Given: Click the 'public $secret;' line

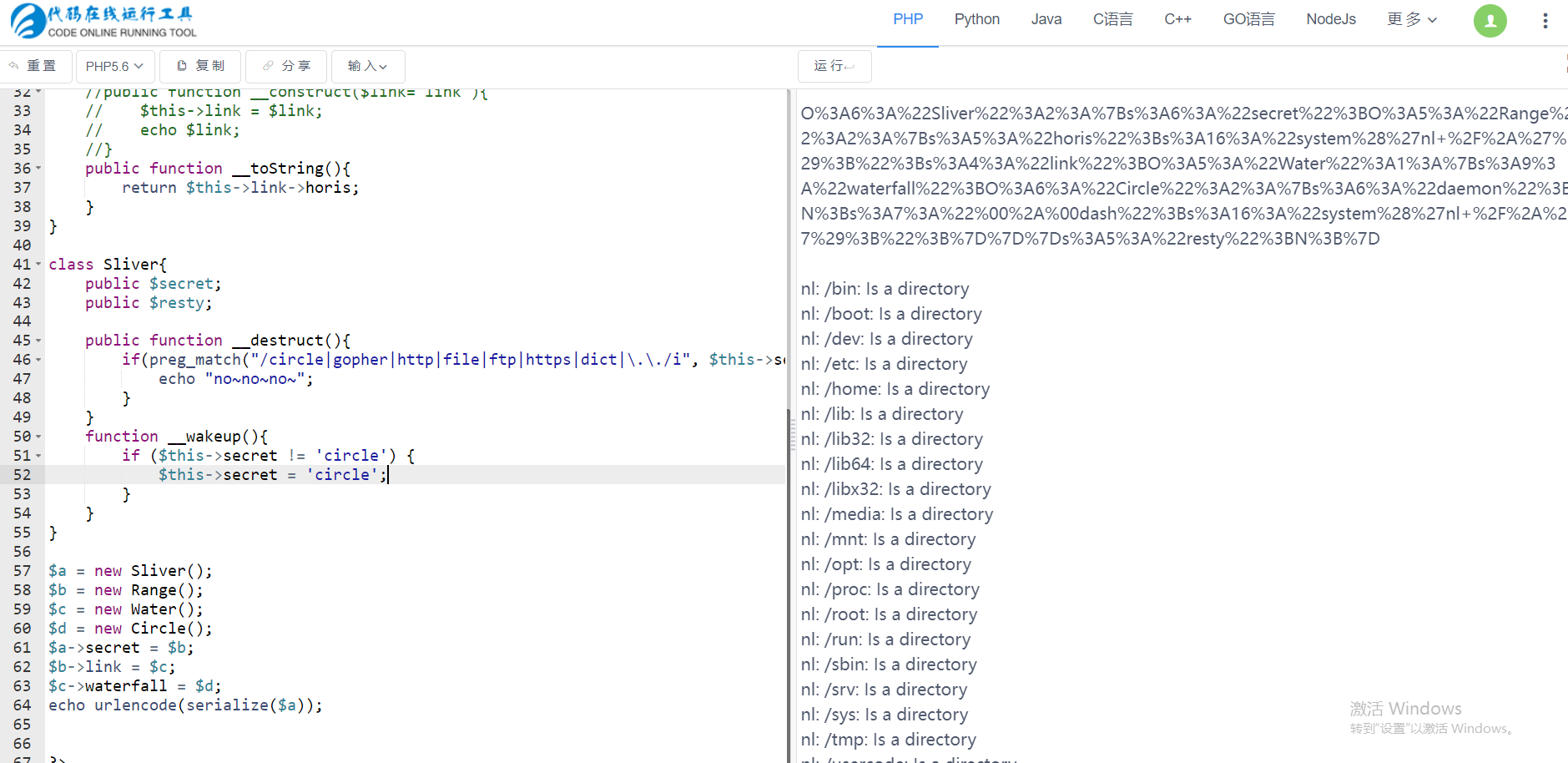Looking at the screenshot, I should 154,284.
